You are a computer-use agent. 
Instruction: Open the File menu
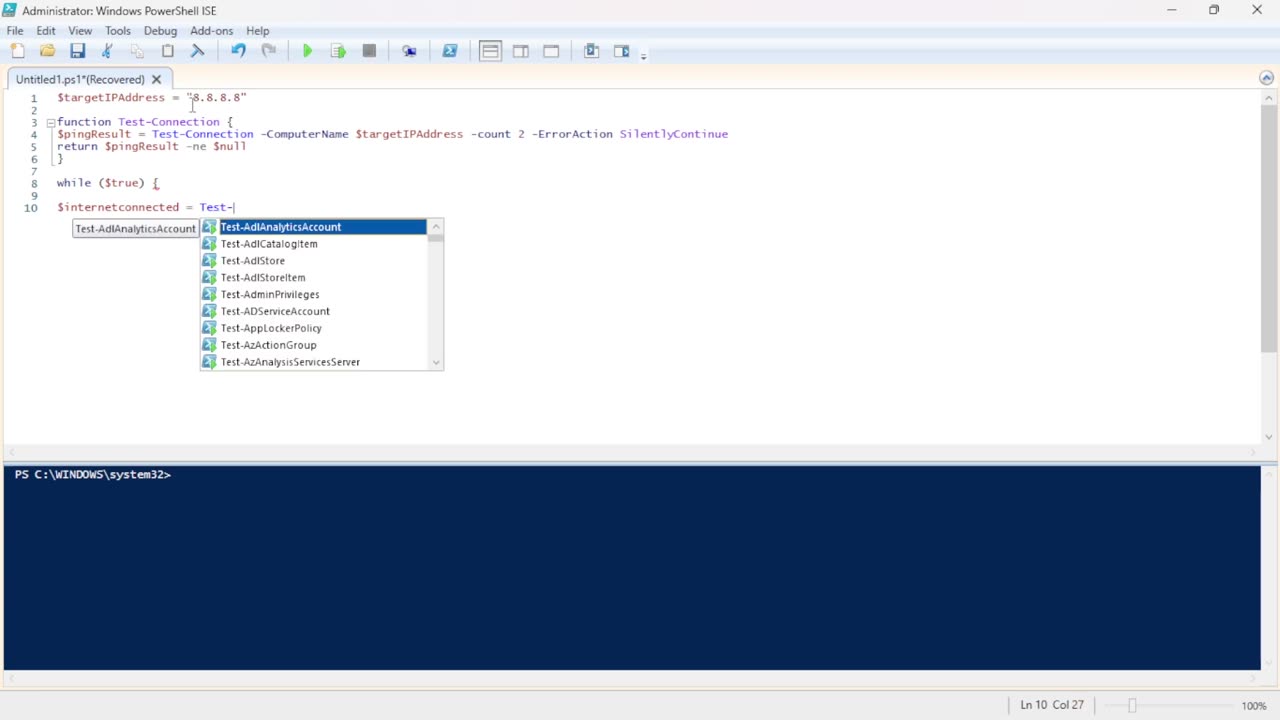[x=15, y=31]
